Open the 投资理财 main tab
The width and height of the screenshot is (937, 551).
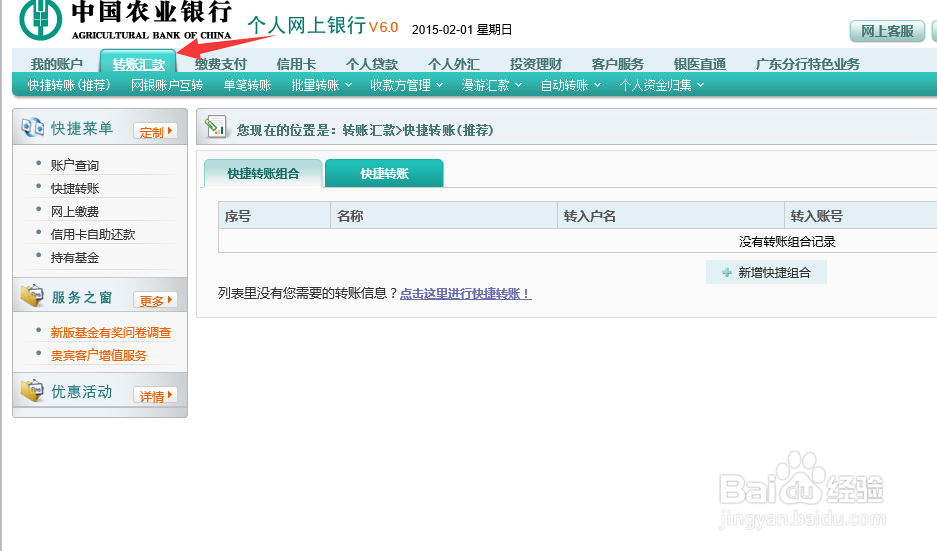pos(535,64)
